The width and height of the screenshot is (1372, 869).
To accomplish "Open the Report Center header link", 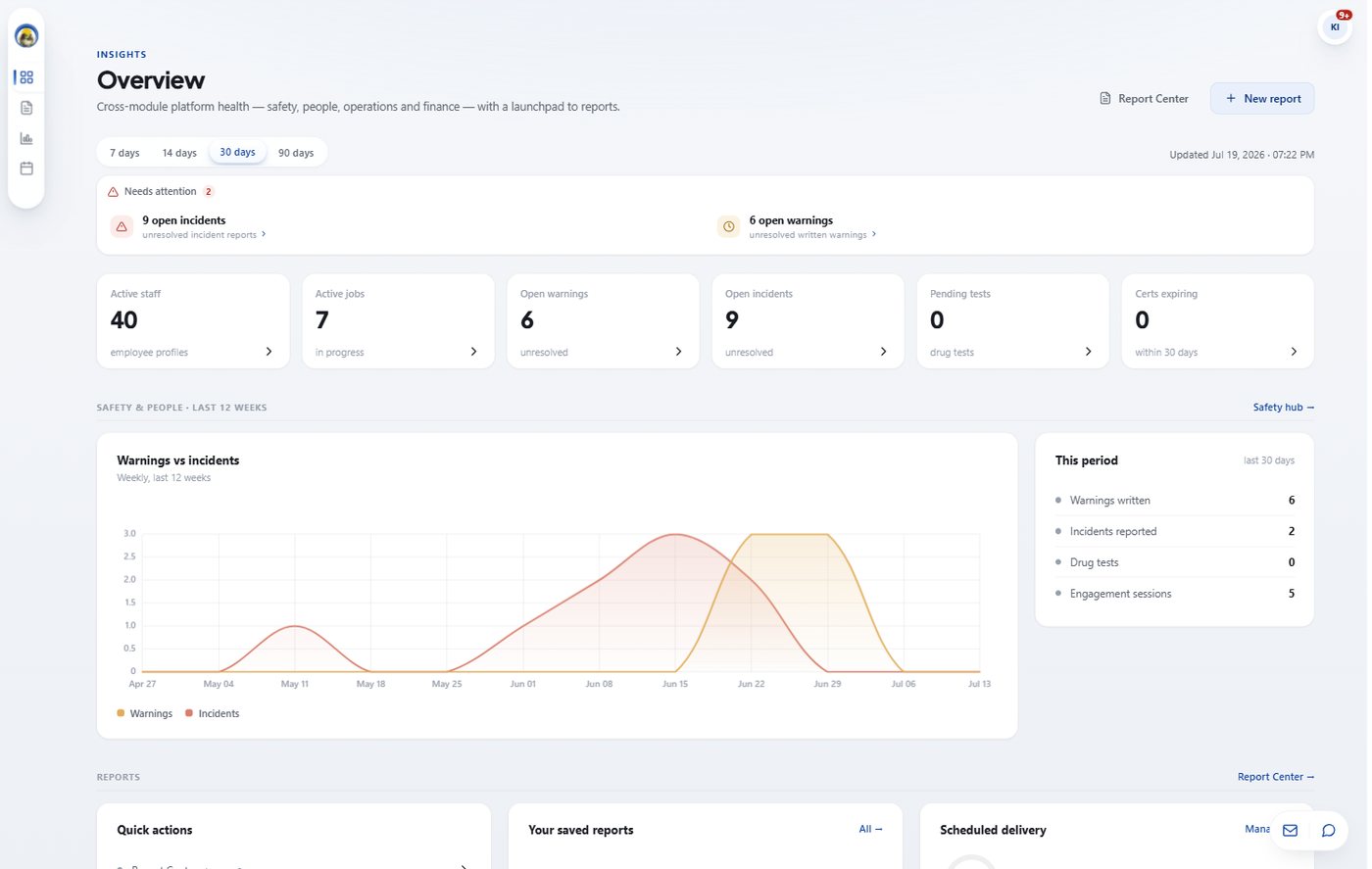I will [x=1144, y=99].
